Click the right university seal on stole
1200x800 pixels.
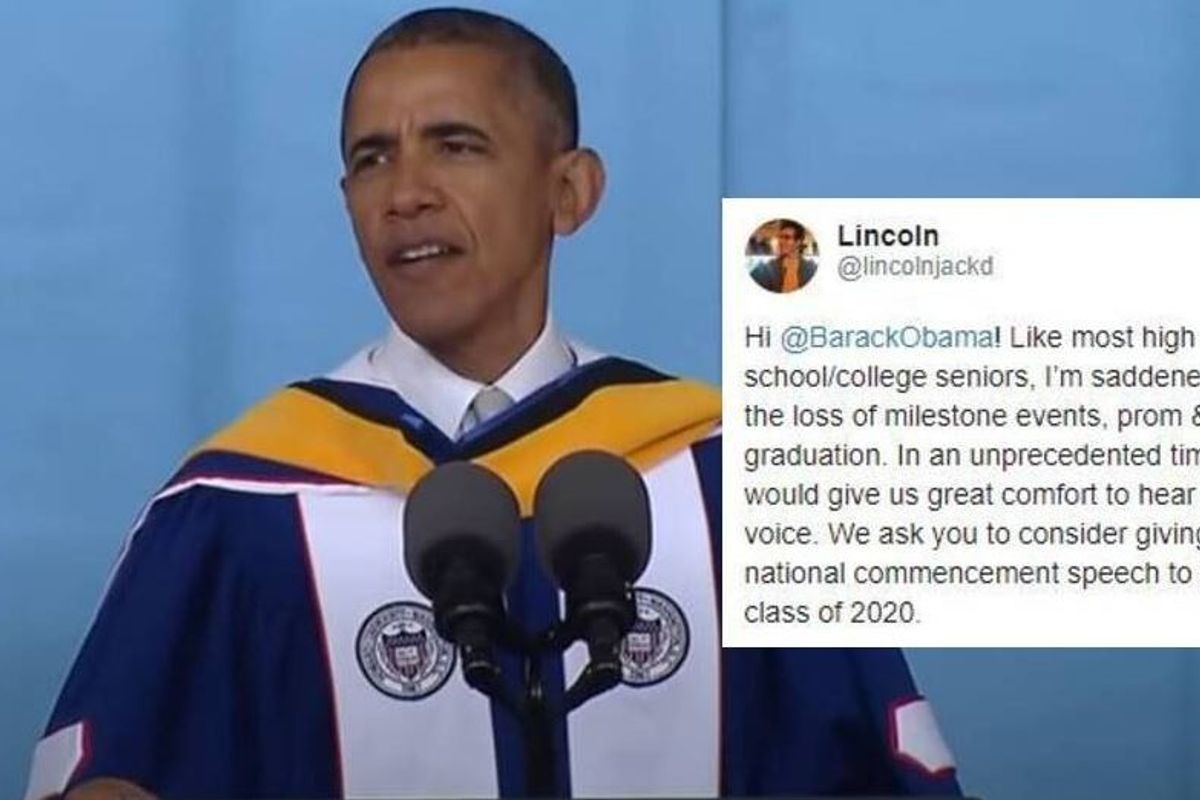point(654,637)
